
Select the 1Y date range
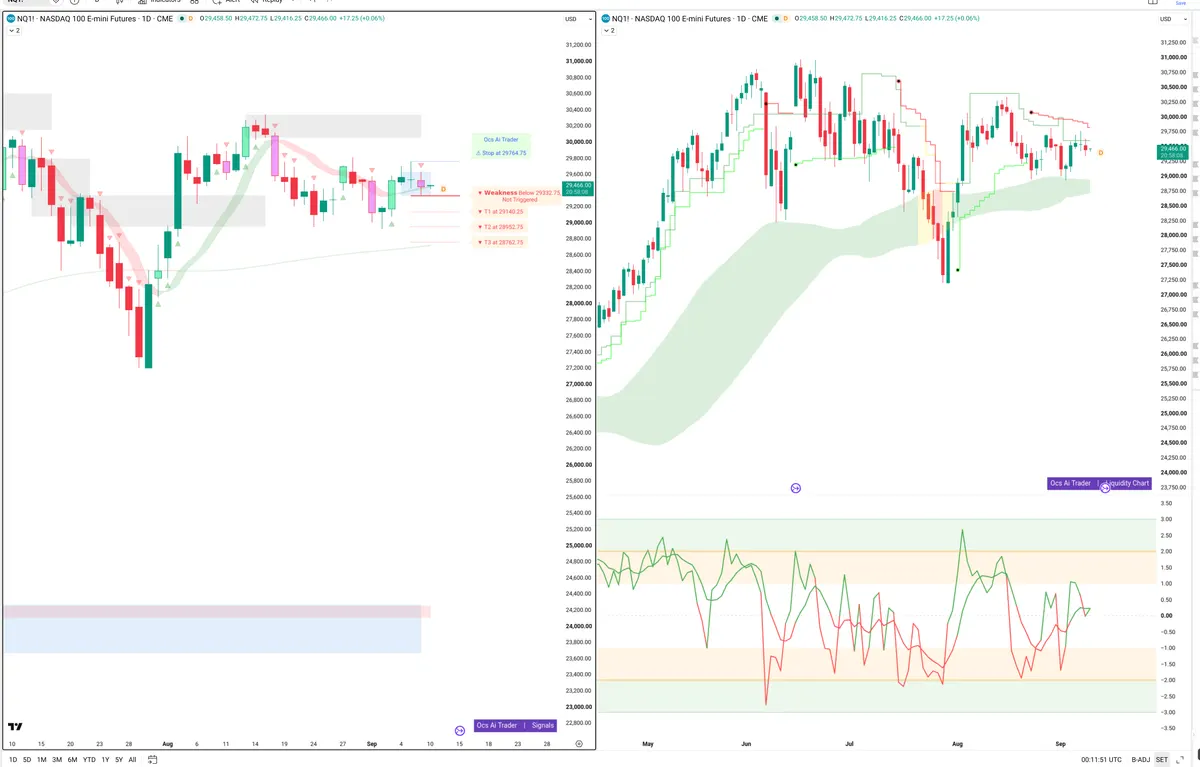click(x=105, y=760)
